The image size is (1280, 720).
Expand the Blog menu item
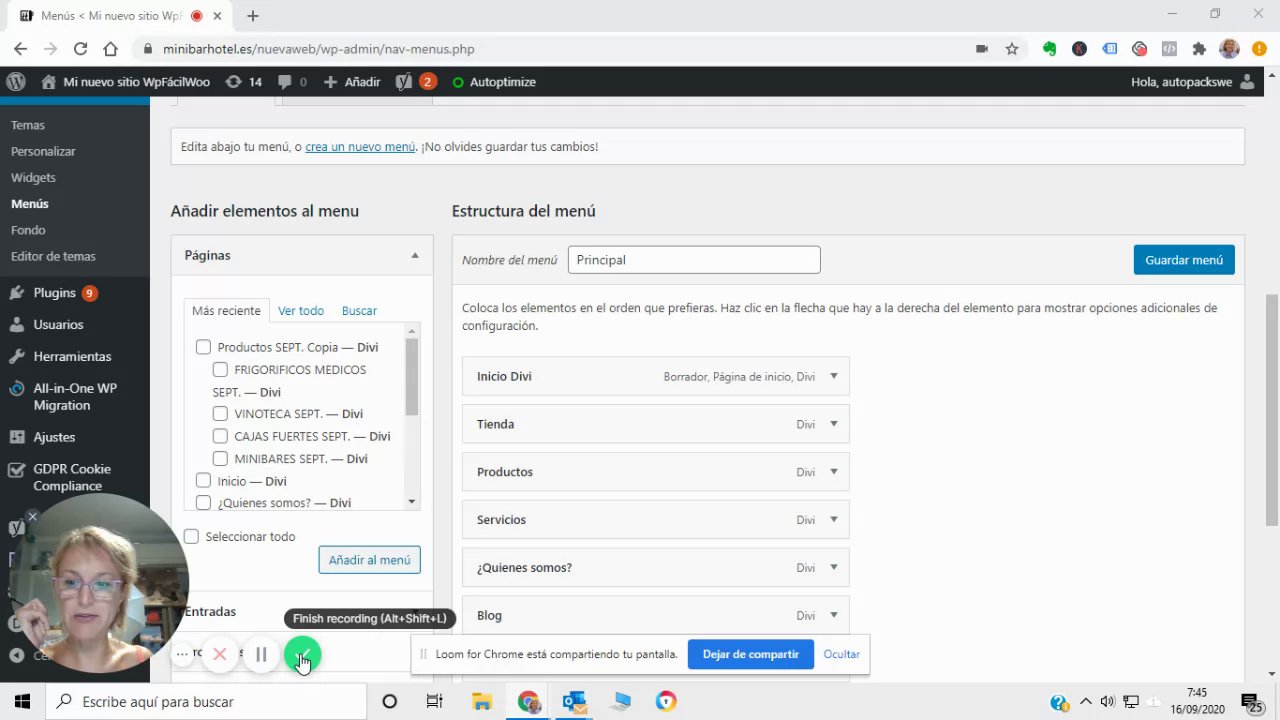tap(834, 616)
